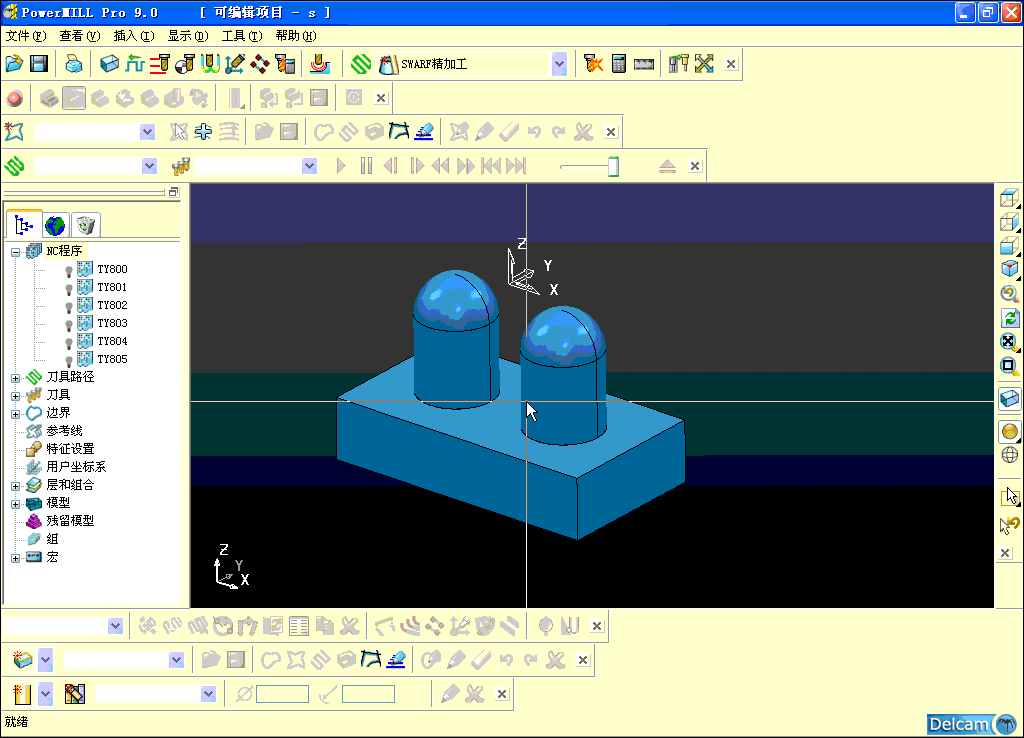Toggle light bulb for TY802
This screenshot has height=738, width=1024.
pyautogui.click(x=69, y=306)
